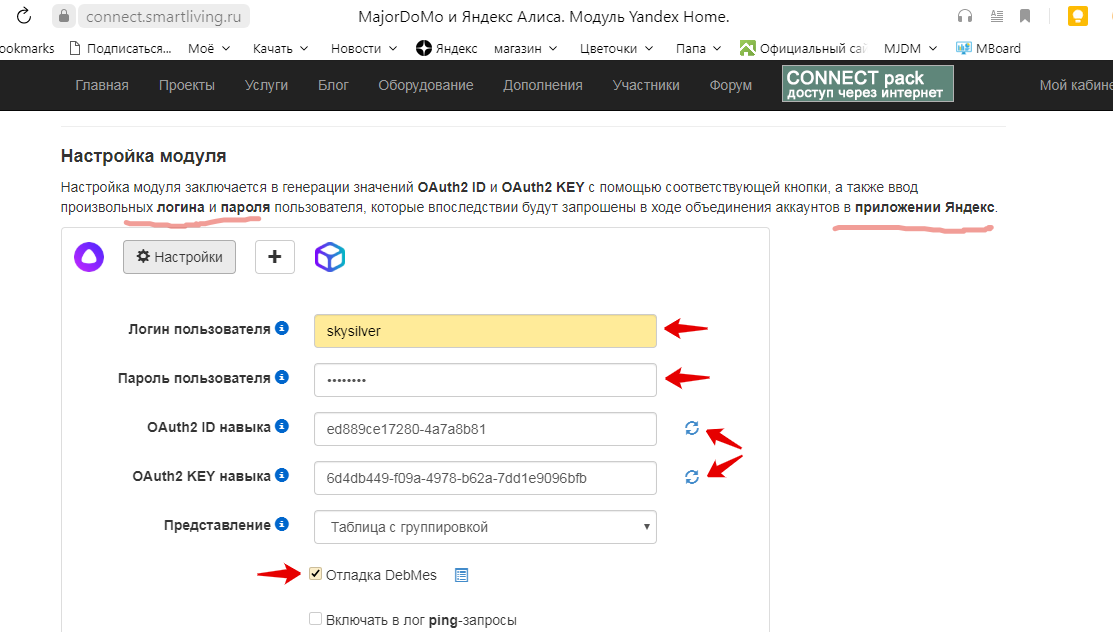Click the purple Alice logo icon
Viewport: 1113px width, 632px height.
pyautogui.click(x=89, y=257)
